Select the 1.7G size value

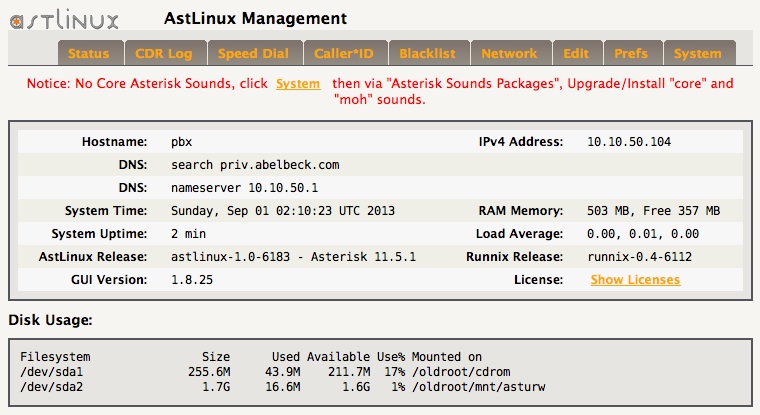(216, 387)
